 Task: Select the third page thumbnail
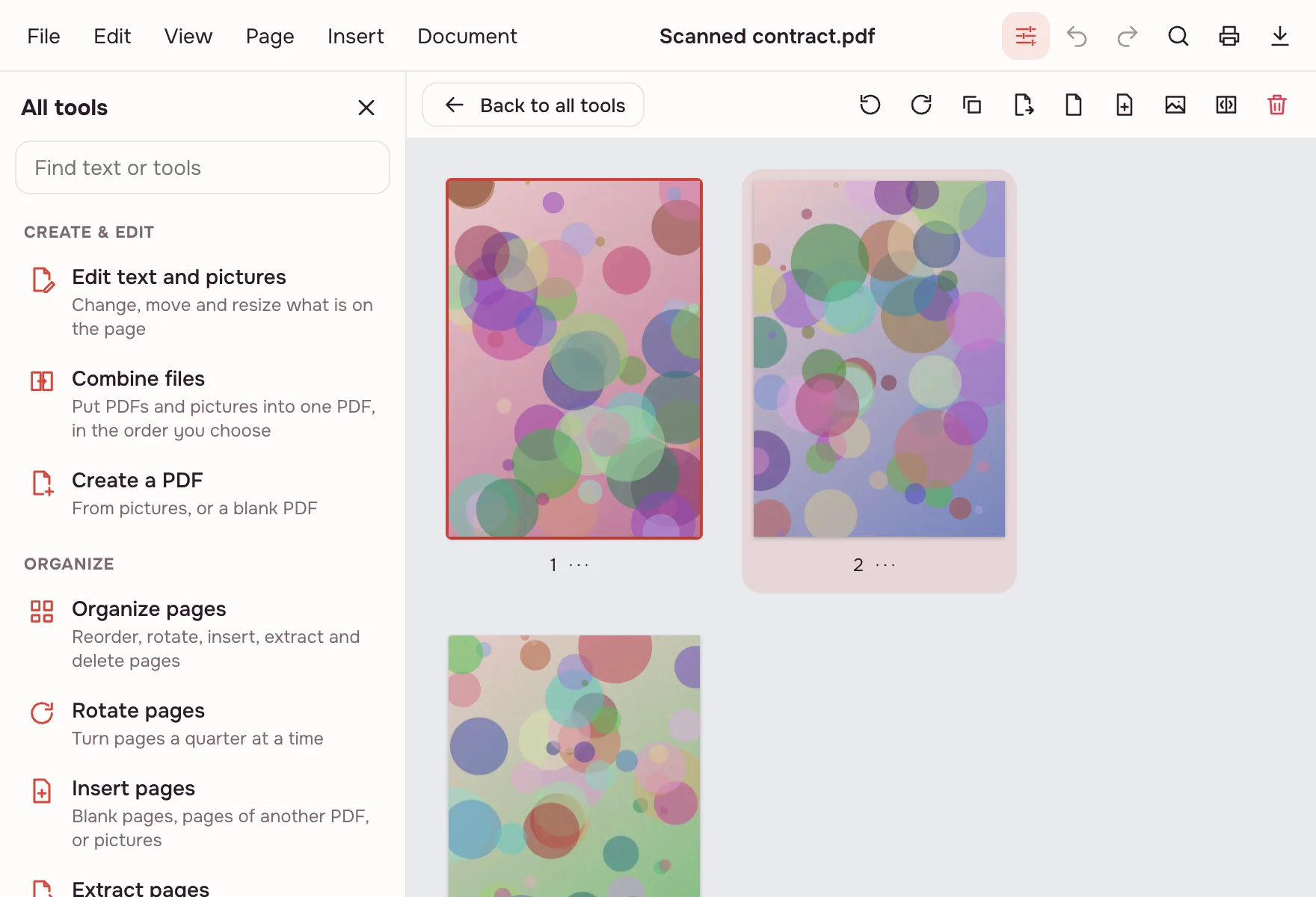coord(574,766)
